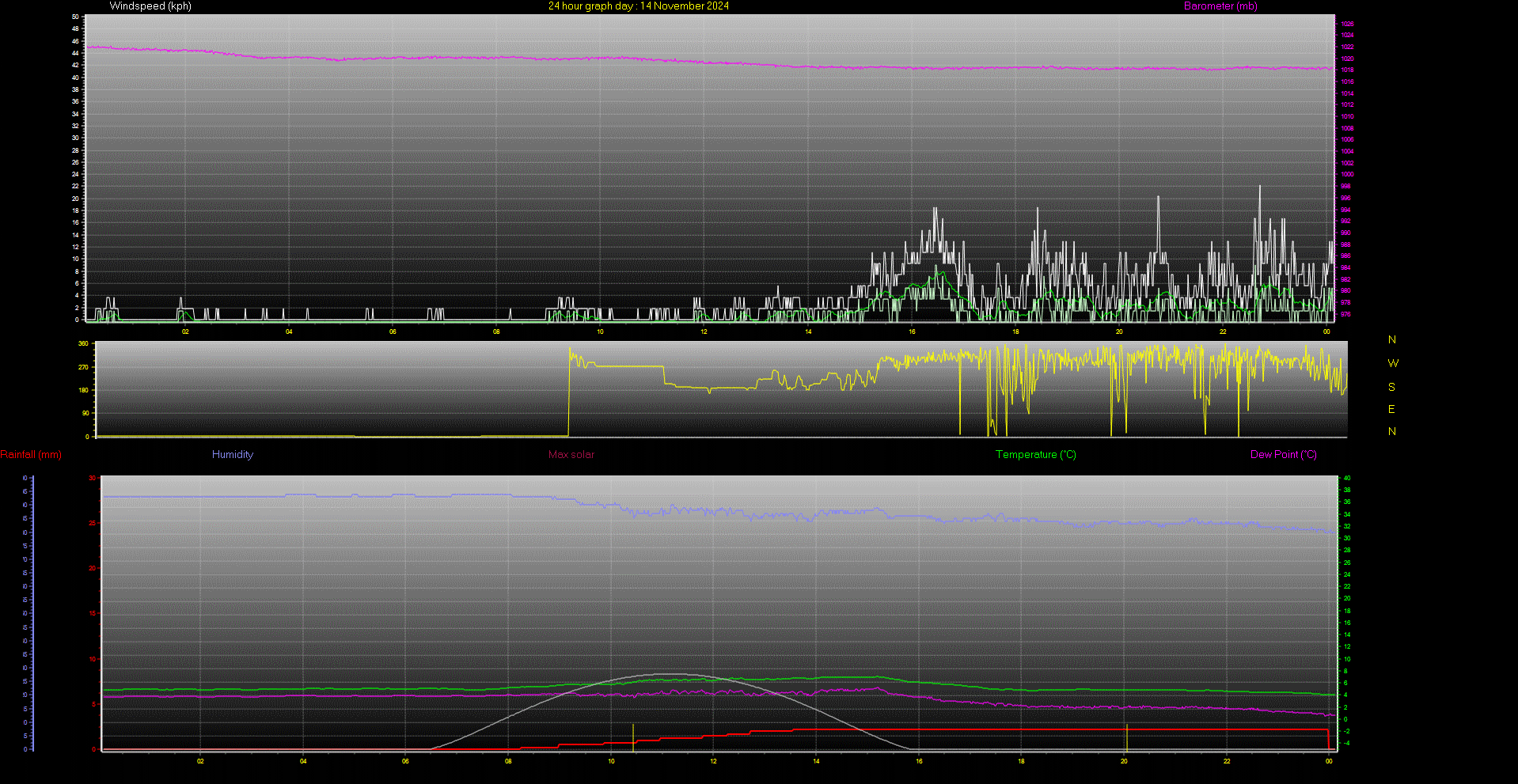Click the "Rainfall (mm)" legend label

(31, 455)
